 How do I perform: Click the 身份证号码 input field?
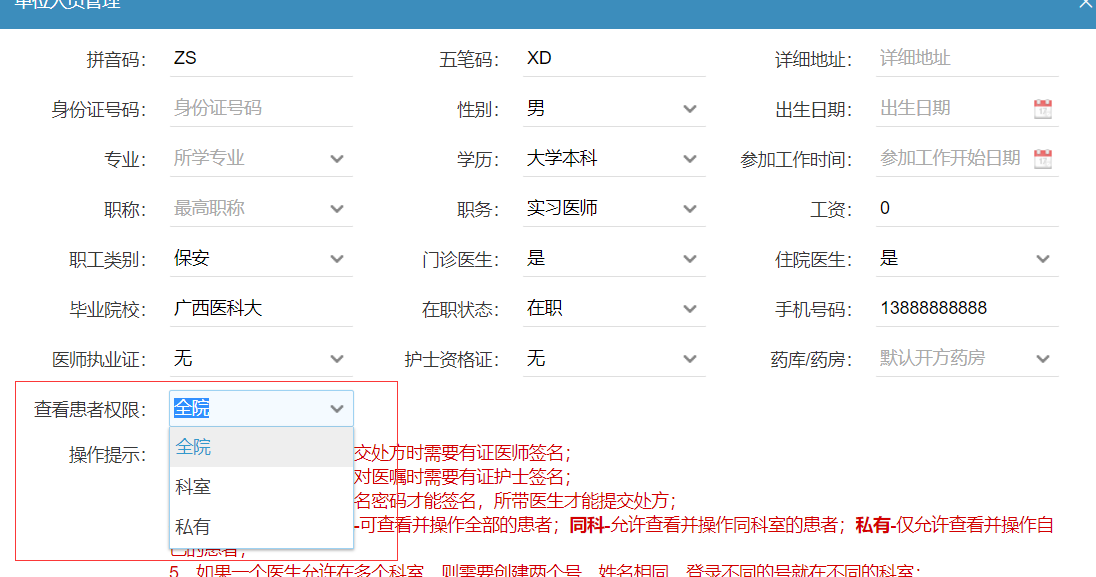260,108
